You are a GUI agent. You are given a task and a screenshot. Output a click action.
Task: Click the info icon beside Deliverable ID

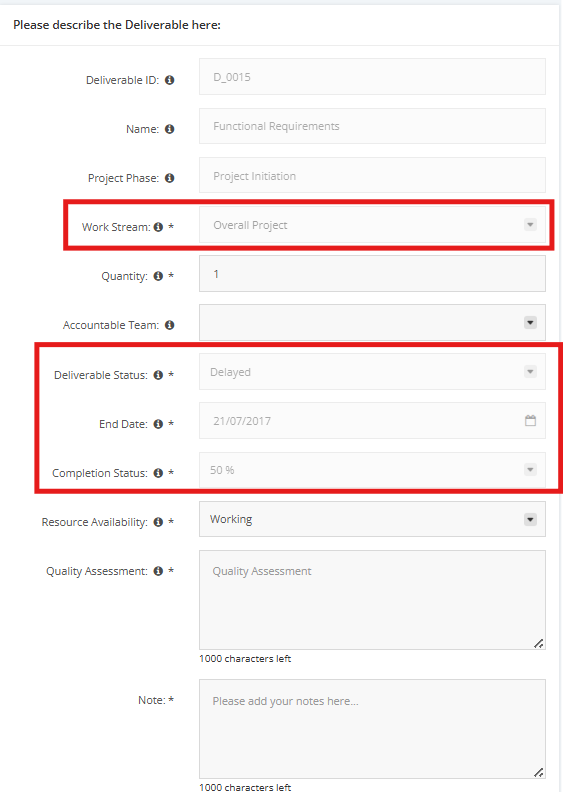170,80
